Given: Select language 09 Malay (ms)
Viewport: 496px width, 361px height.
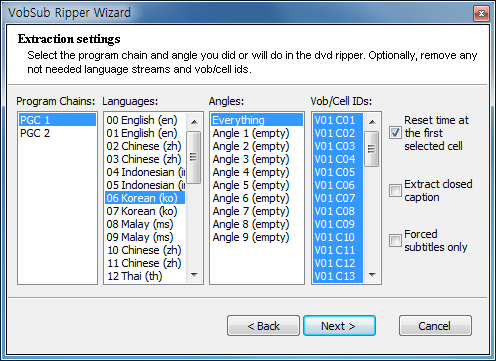Looking at the screenshot, I should pos(145,237).
